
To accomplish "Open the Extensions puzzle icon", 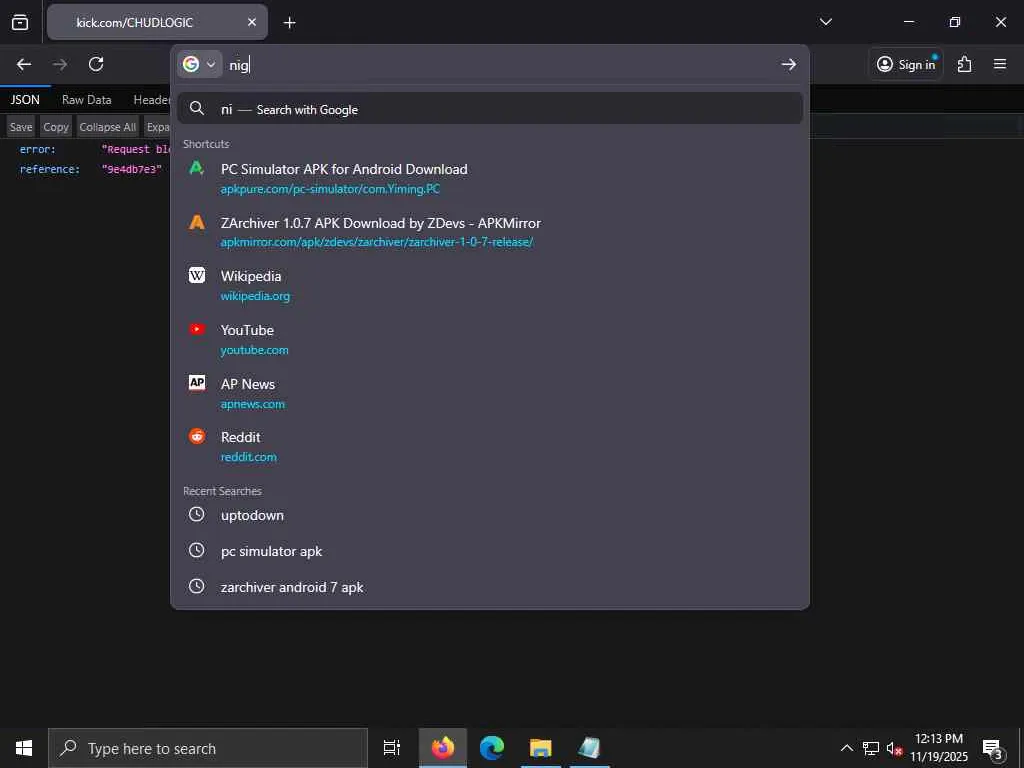I will tap(965, 64).
